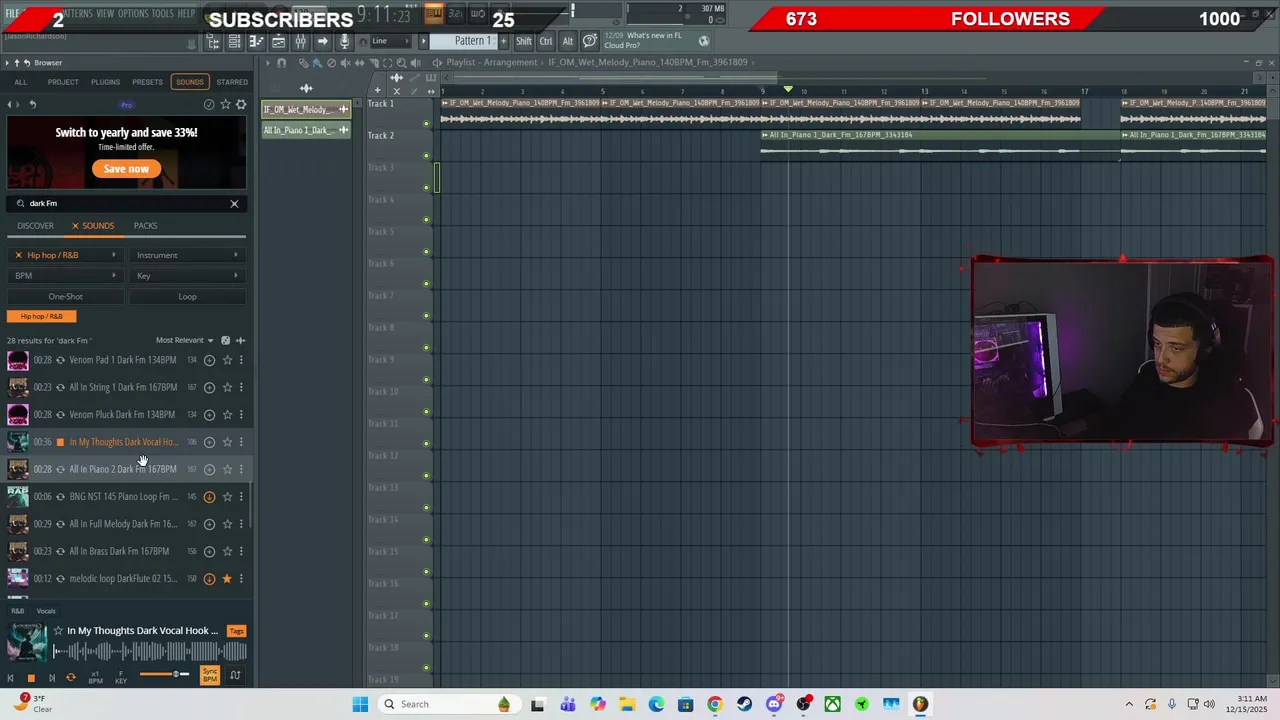Mute Track 1 via its green LED
This screenshot has width=1280, height=720.
click(426, 124)
